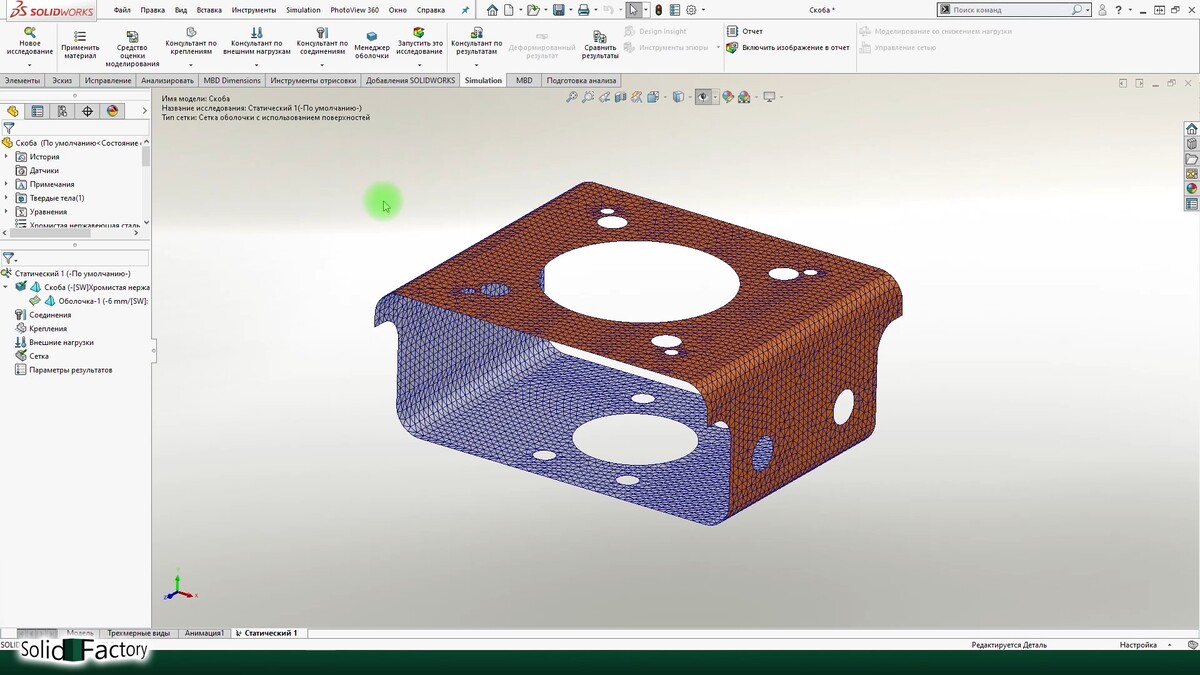Pin the menu bar with the pushpin

point(464,10)
